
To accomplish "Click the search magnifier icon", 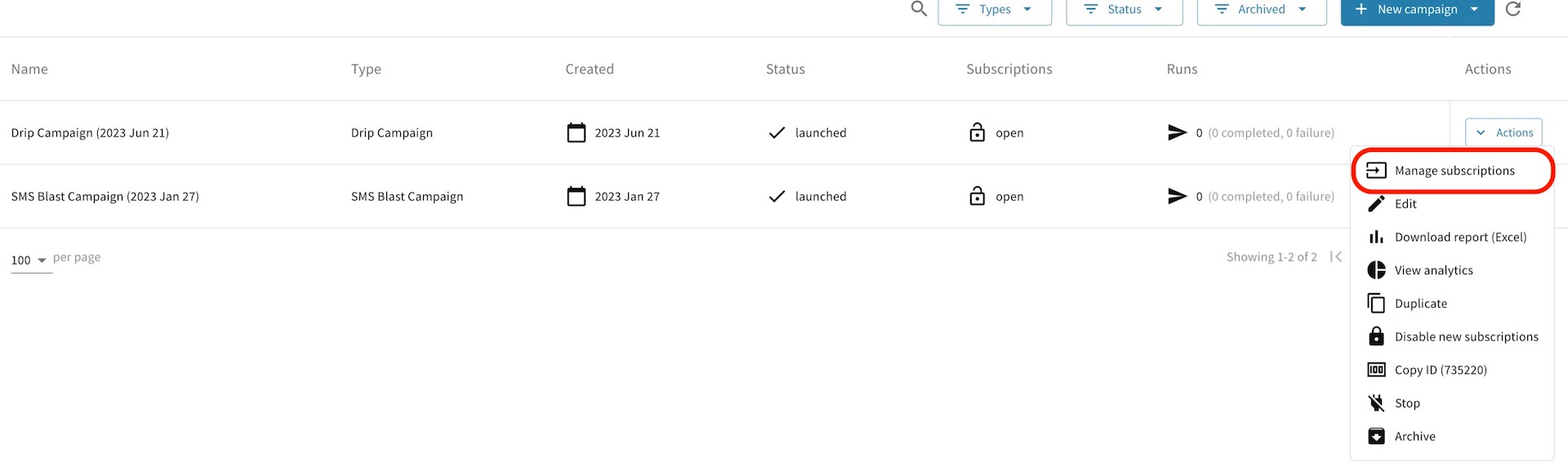I will 919,9.
